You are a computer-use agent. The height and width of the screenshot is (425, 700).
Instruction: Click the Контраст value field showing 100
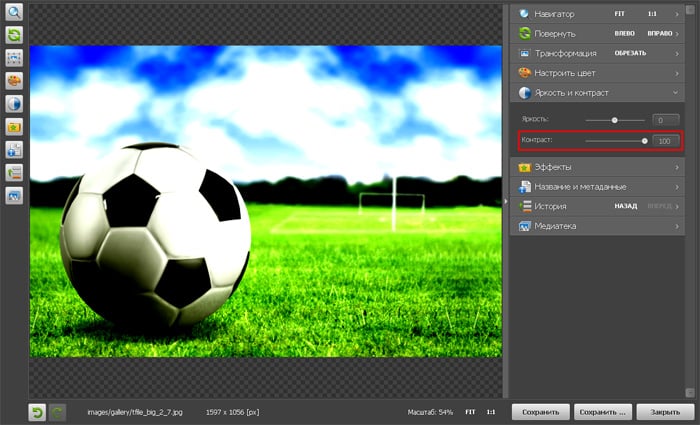pyautogui.click(x=665, y=142)
